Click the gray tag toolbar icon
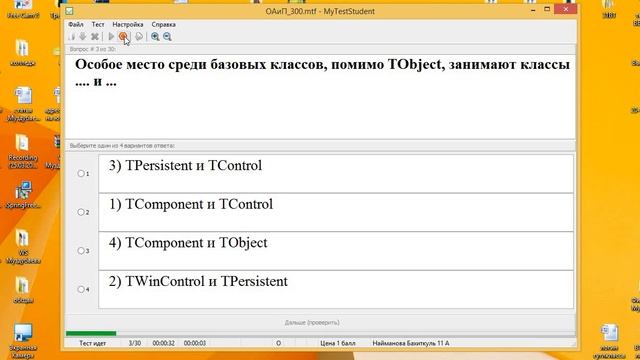Viewport: 640px width, 360px height. 139,37
